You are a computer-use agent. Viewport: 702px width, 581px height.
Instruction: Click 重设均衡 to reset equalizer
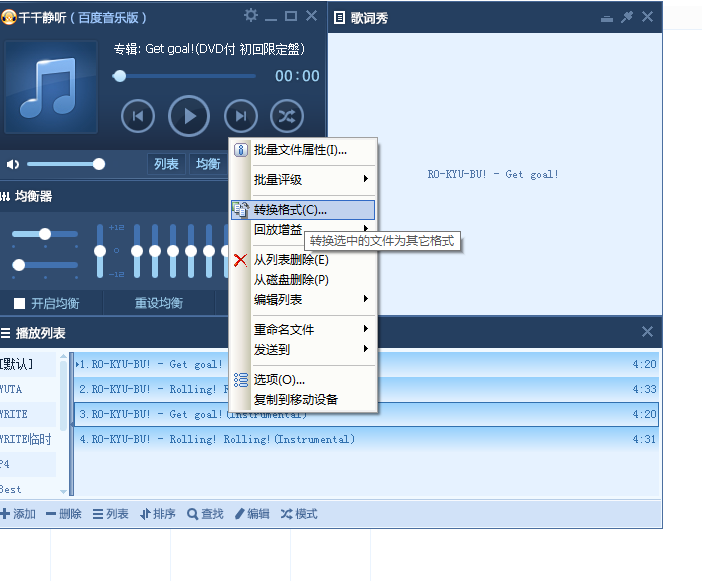click(159, 303)
